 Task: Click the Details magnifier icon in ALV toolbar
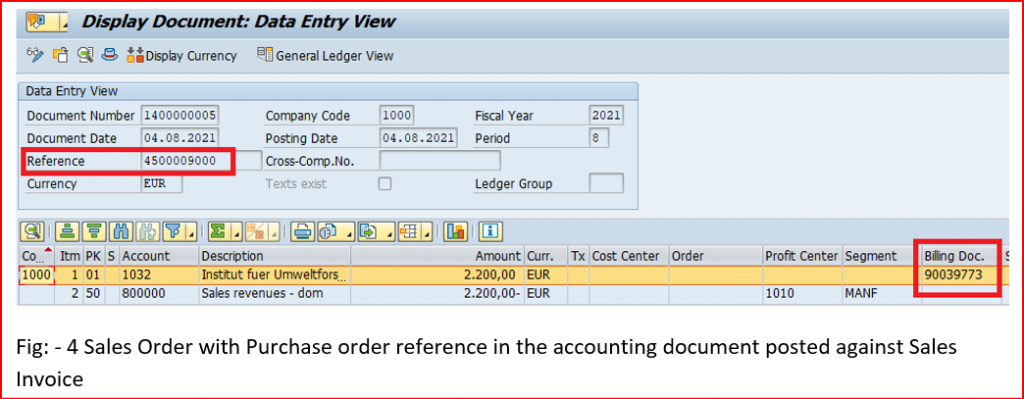point(31,231)
